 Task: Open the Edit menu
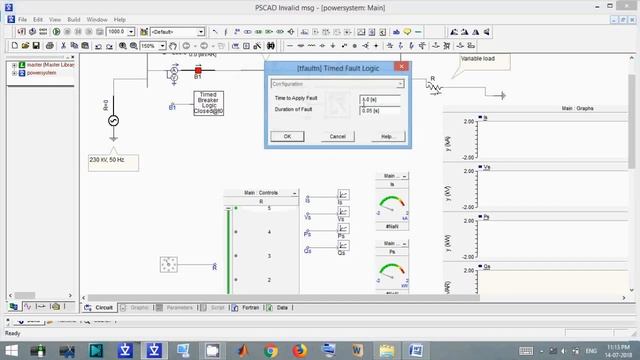pos(38,20)
